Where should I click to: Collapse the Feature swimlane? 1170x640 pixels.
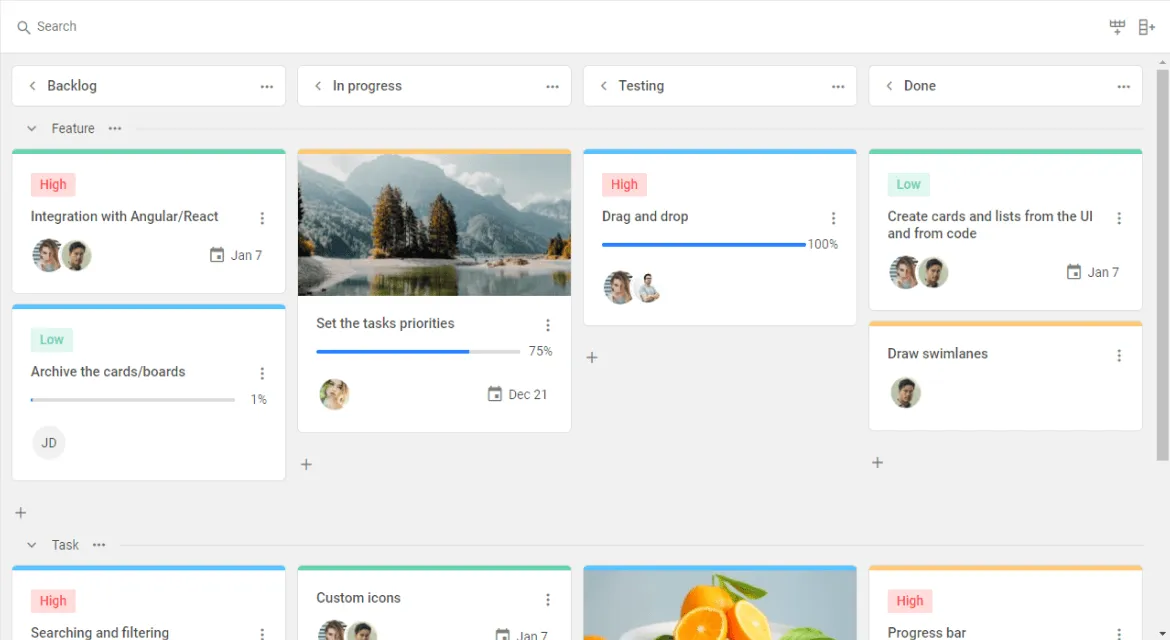31,128
